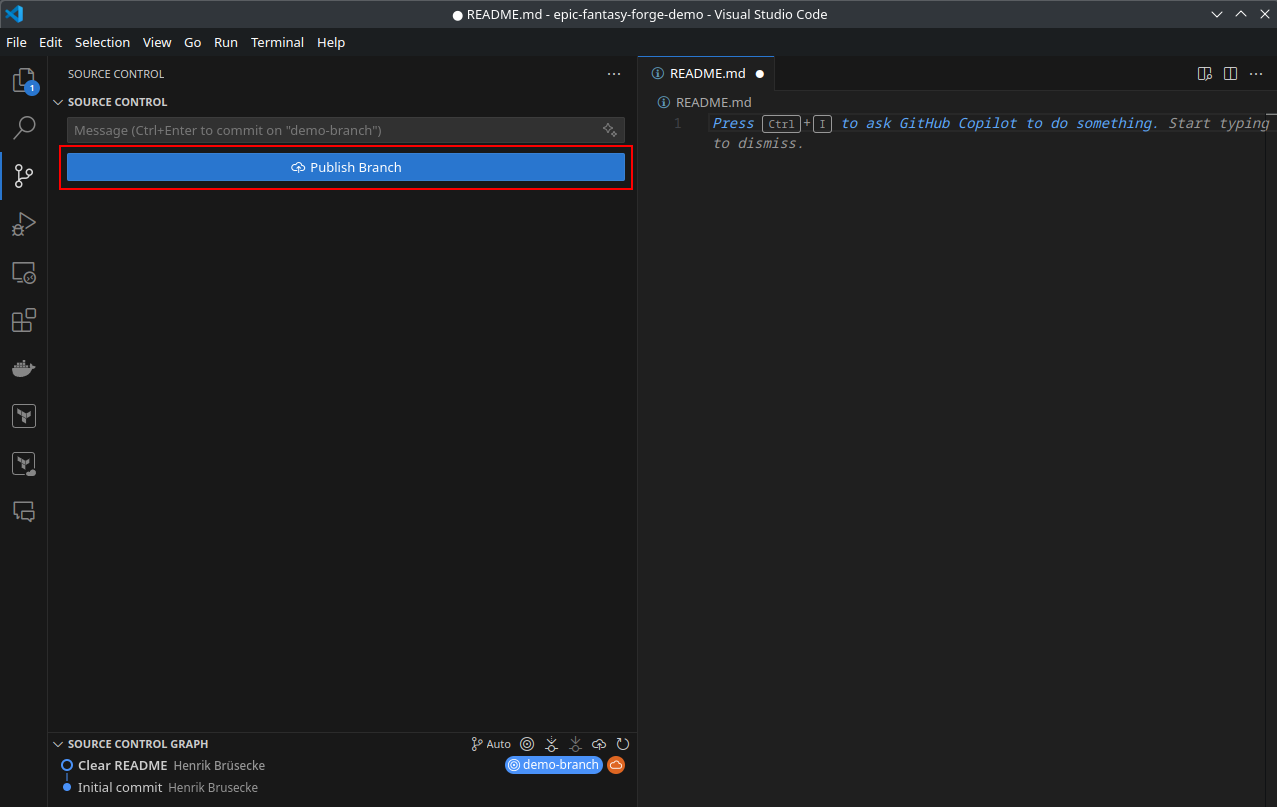
Task: Fetch from remote in Source Control Graph
Action: pyautogui.click(x=551, y=744)
